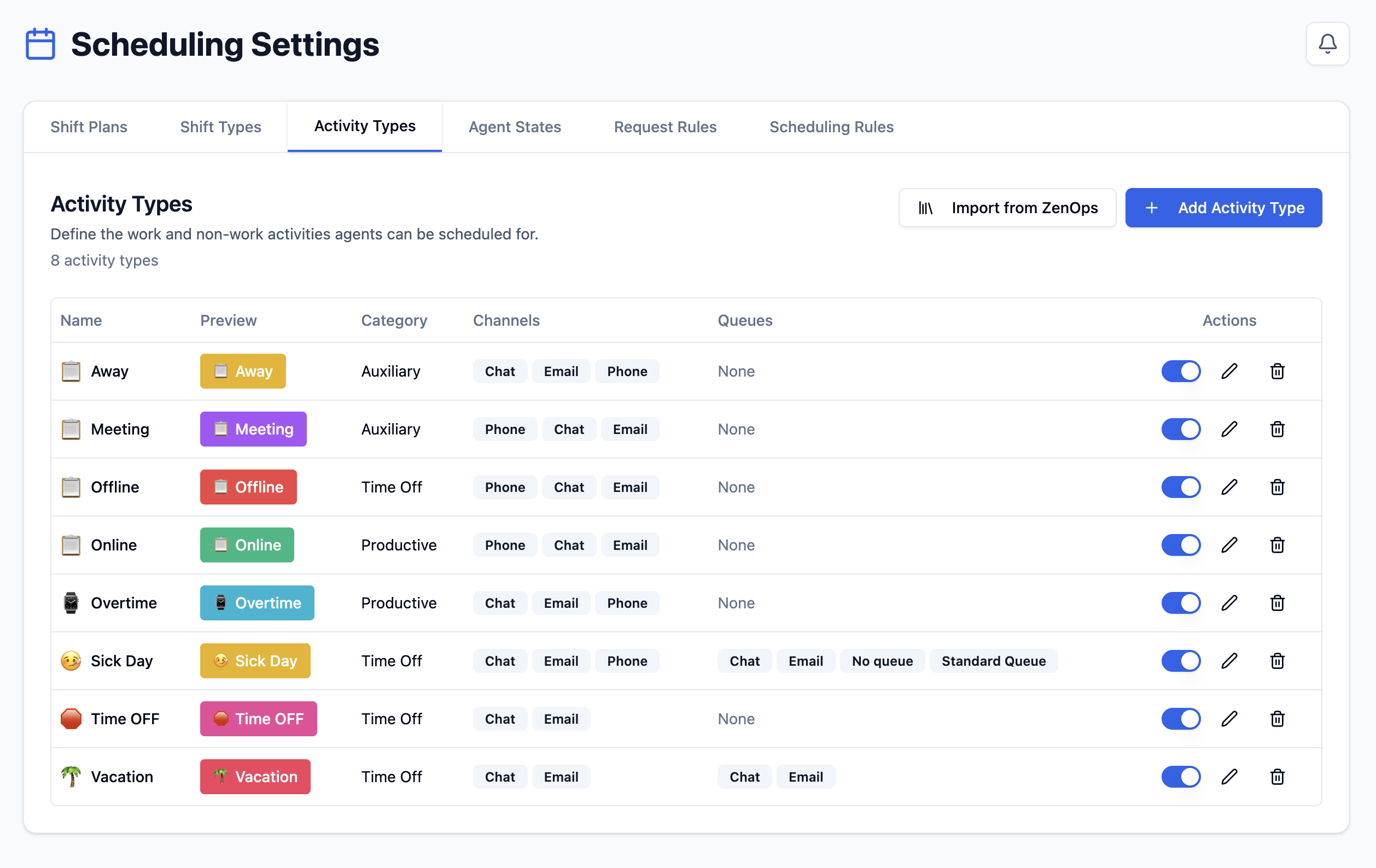The height and width of the screenshot is (868, 1376).
Task: Disable the Meeting activity toggle
Action: [1181, 429]
